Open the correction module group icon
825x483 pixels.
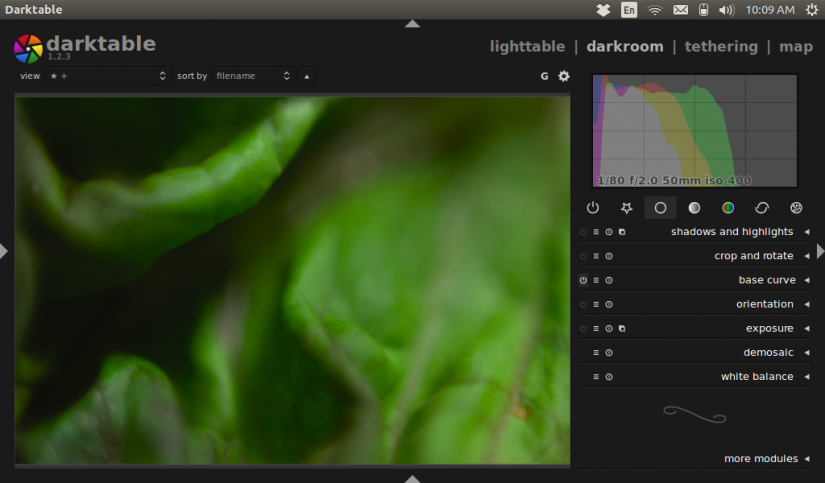click(762, 208)
